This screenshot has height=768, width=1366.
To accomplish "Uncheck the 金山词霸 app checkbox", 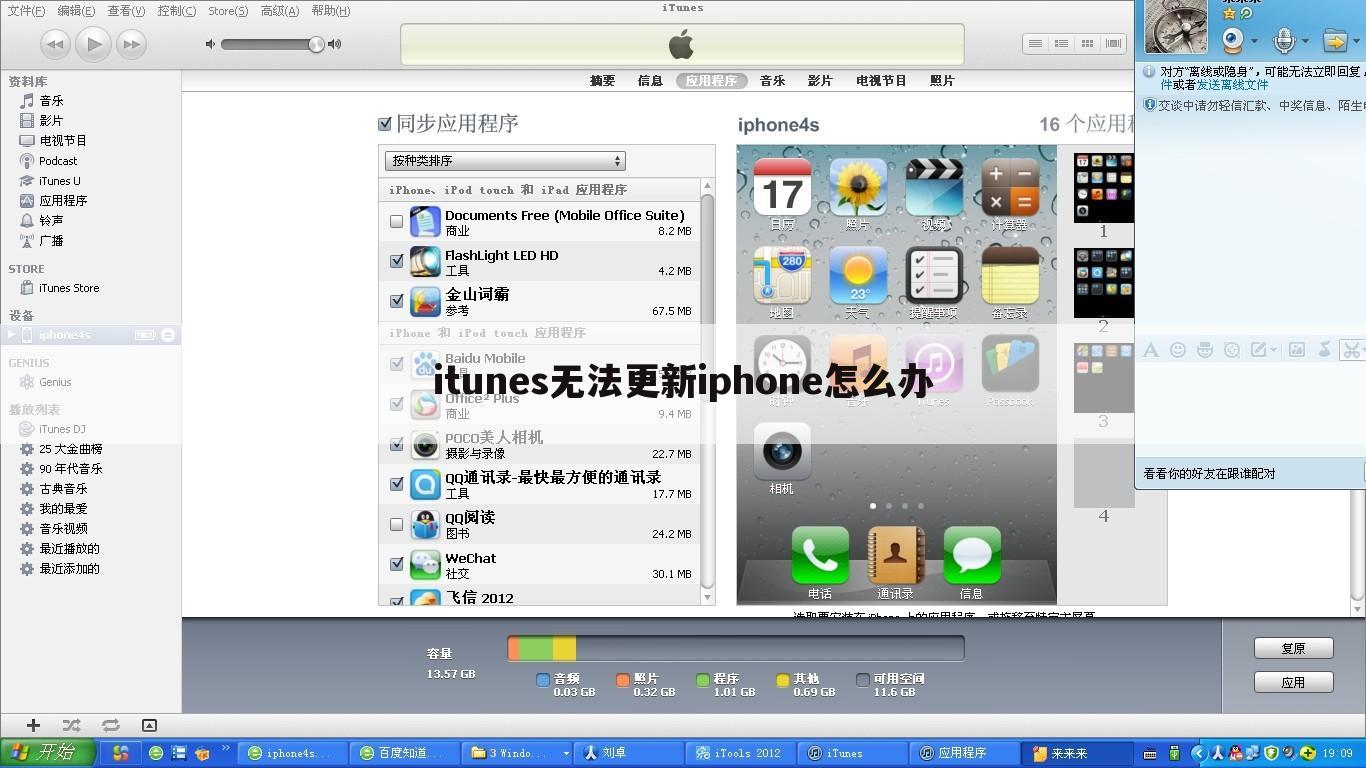I will [x=397, y=301].
